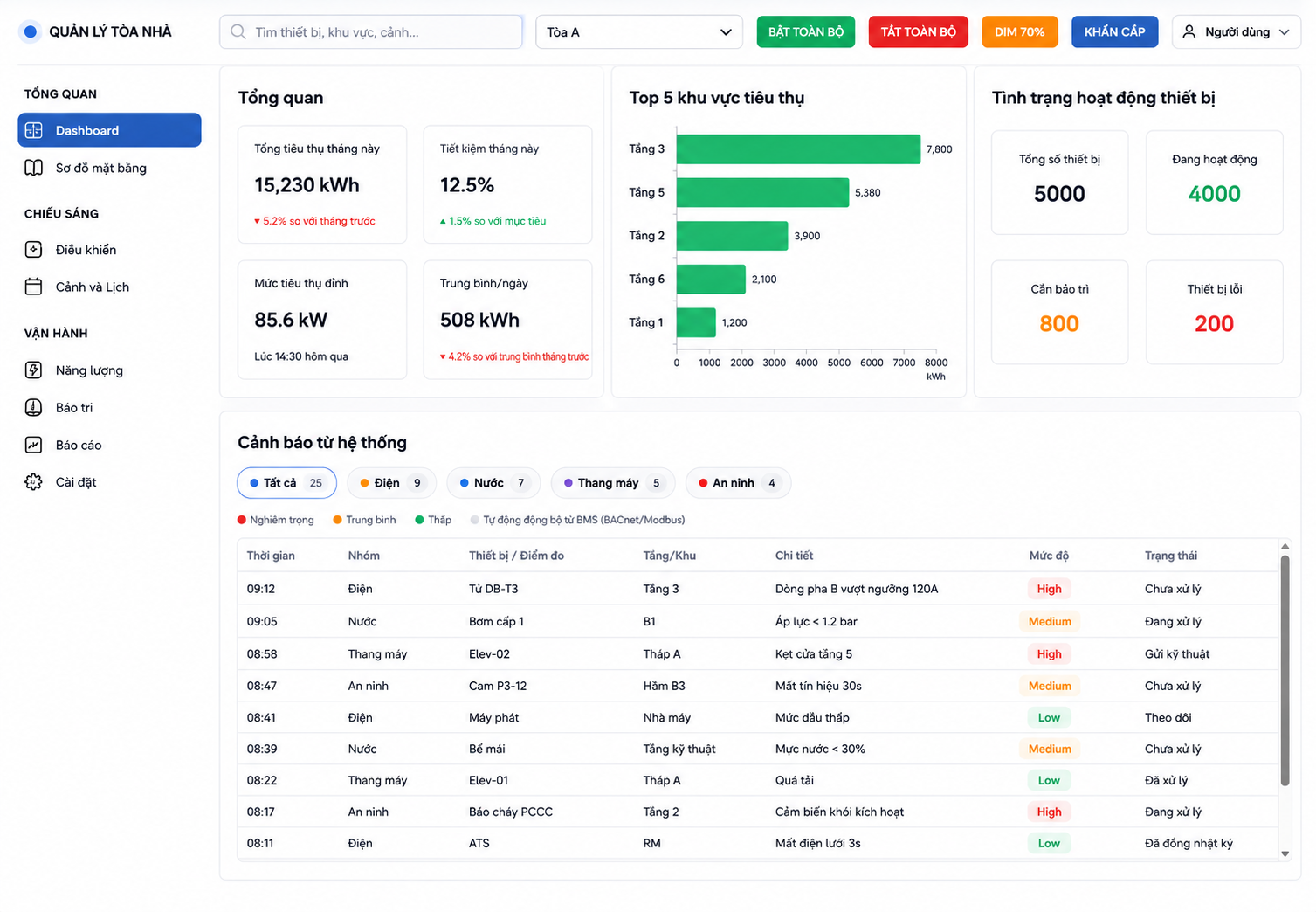Click the user profile icon

[1189, 31]
